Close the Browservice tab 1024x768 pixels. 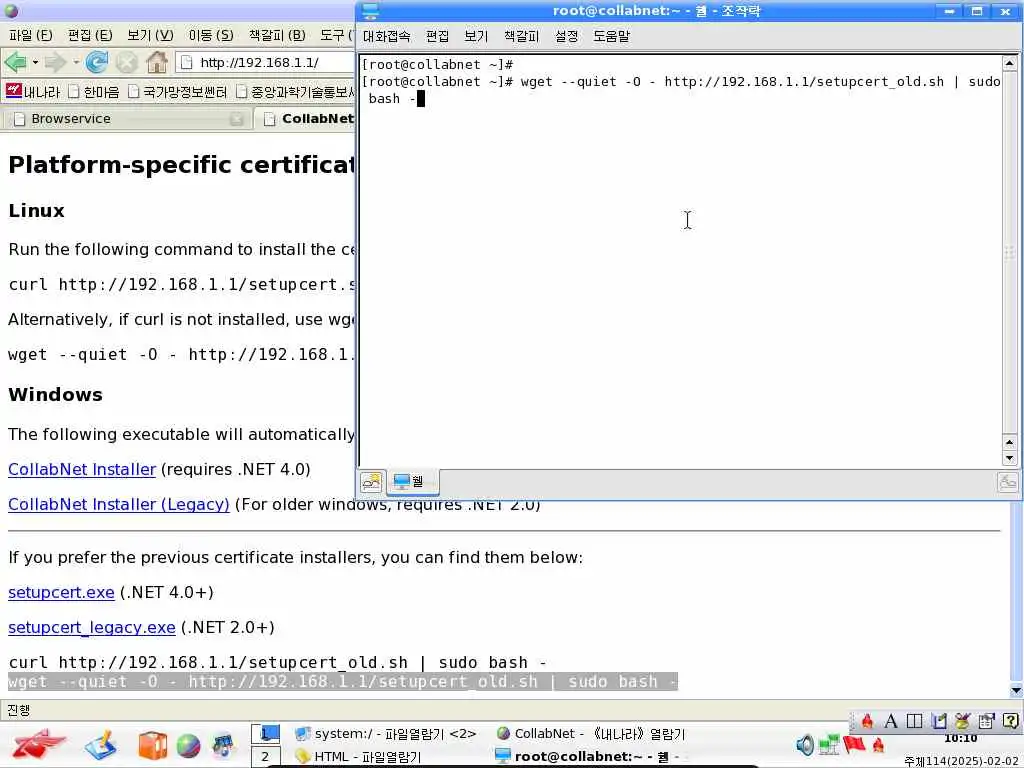click(236, 119)
